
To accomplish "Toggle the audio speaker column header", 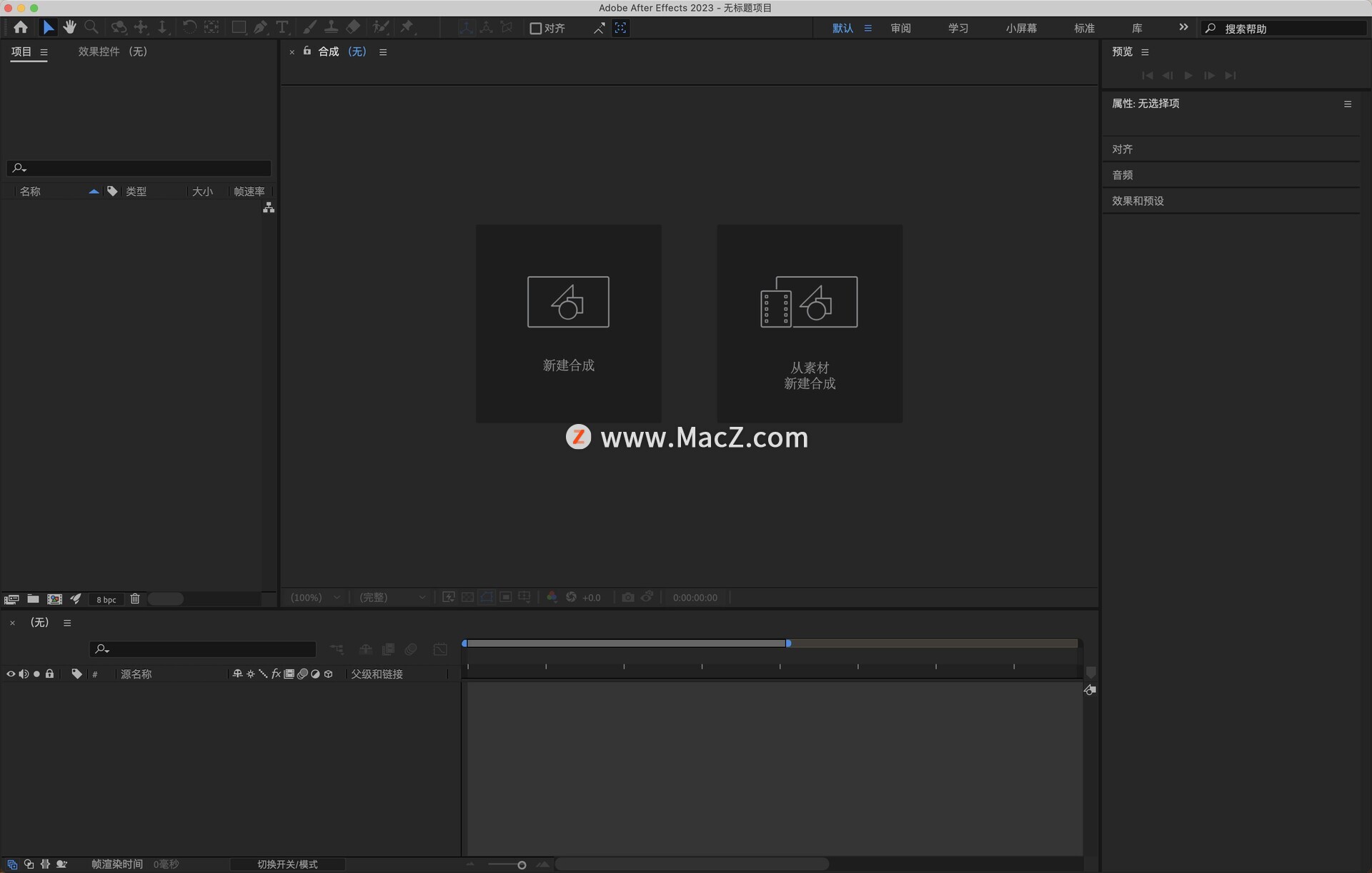I will pos(24,674).
